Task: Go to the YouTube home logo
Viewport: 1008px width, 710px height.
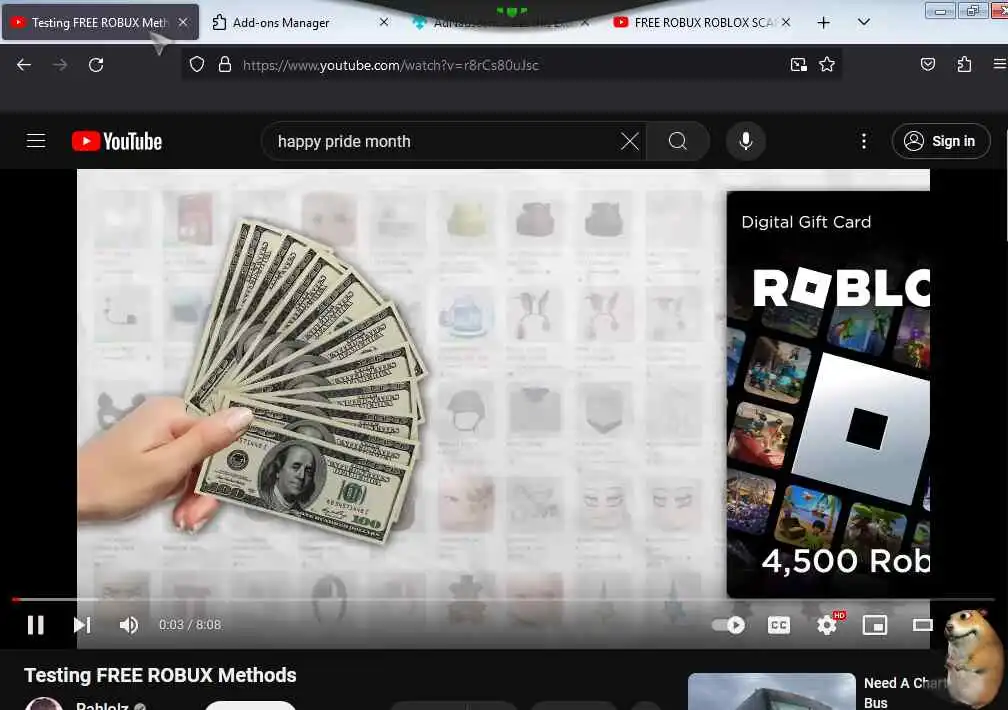Action: tap(116, 141)
